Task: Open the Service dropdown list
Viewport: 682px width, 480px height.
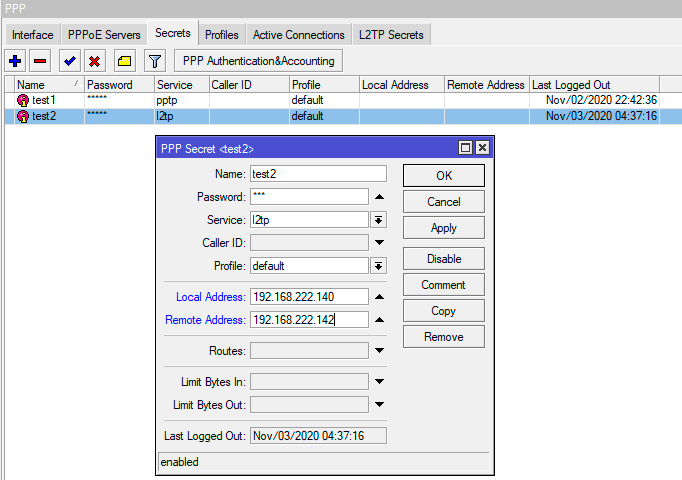Action: click(x=379, y=220)
